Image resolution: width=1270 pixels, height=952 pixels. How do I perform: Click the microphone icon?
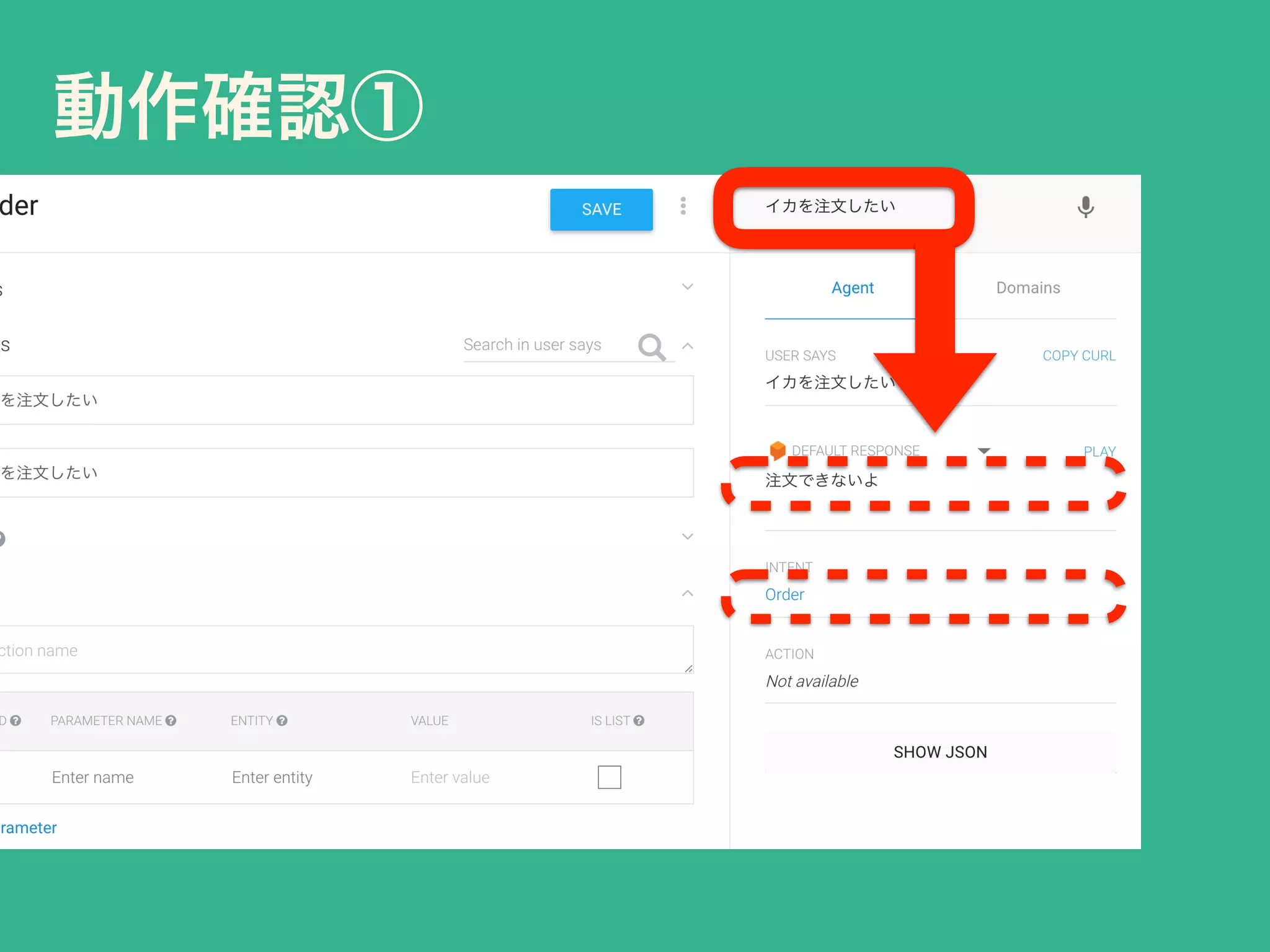coord(1085,207)
